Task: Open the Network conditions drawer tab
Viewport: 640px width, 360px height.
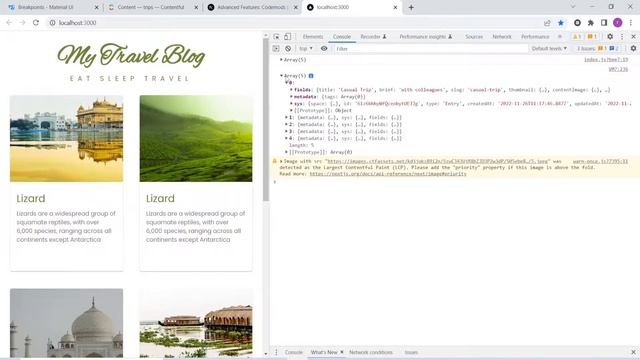Action: coord(371,352)
